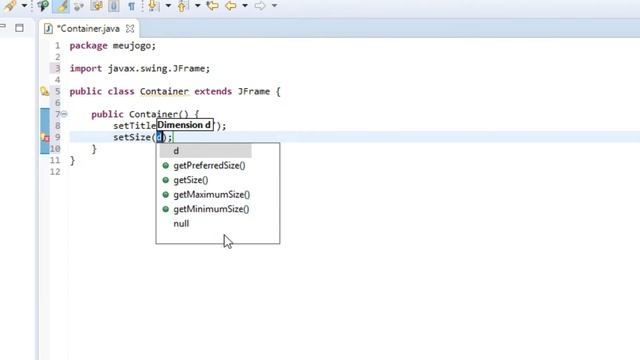Image resolution: width=640 pixels, height=360 pixels.
Task: Toggle Mark Occurrences highlighter button
Action: pyautogui.click(x=61, y=6)
